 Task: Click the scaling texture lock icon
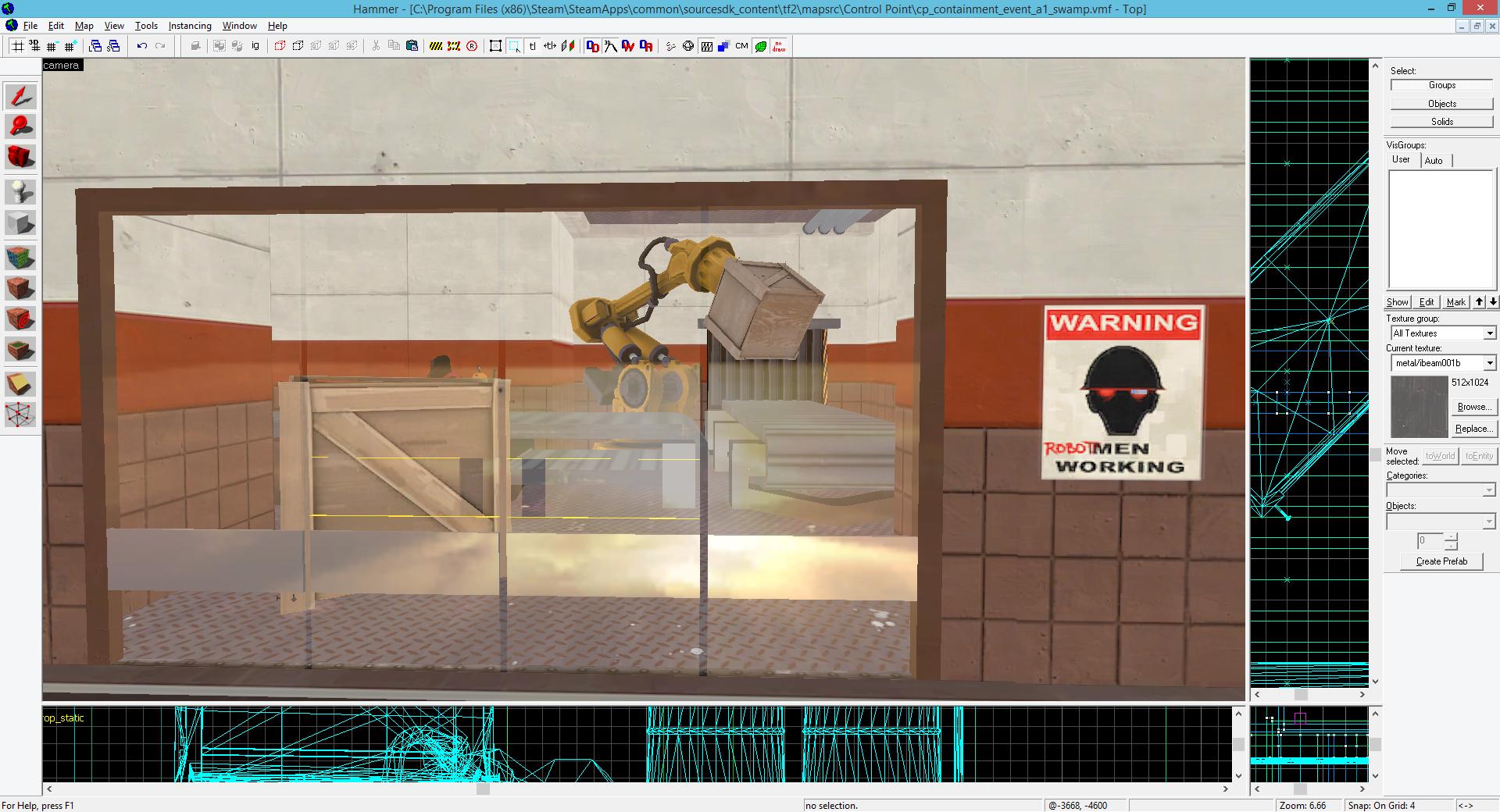point(550,46)
